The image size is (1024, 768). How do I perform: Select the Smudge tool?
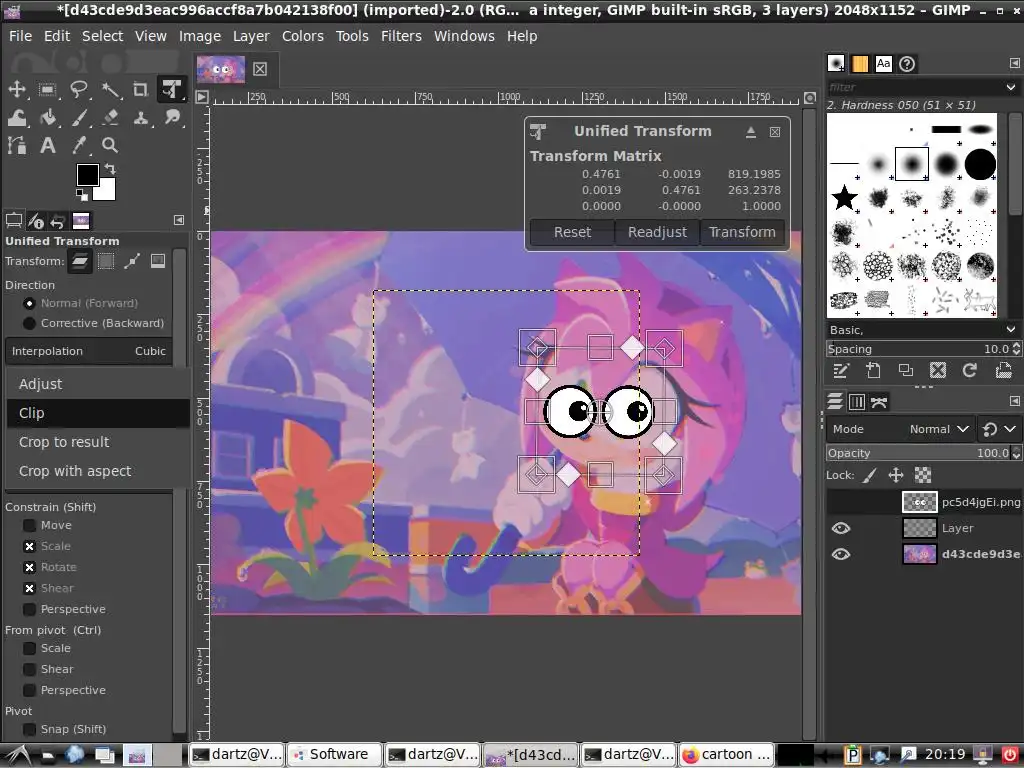tap(172, 118)
